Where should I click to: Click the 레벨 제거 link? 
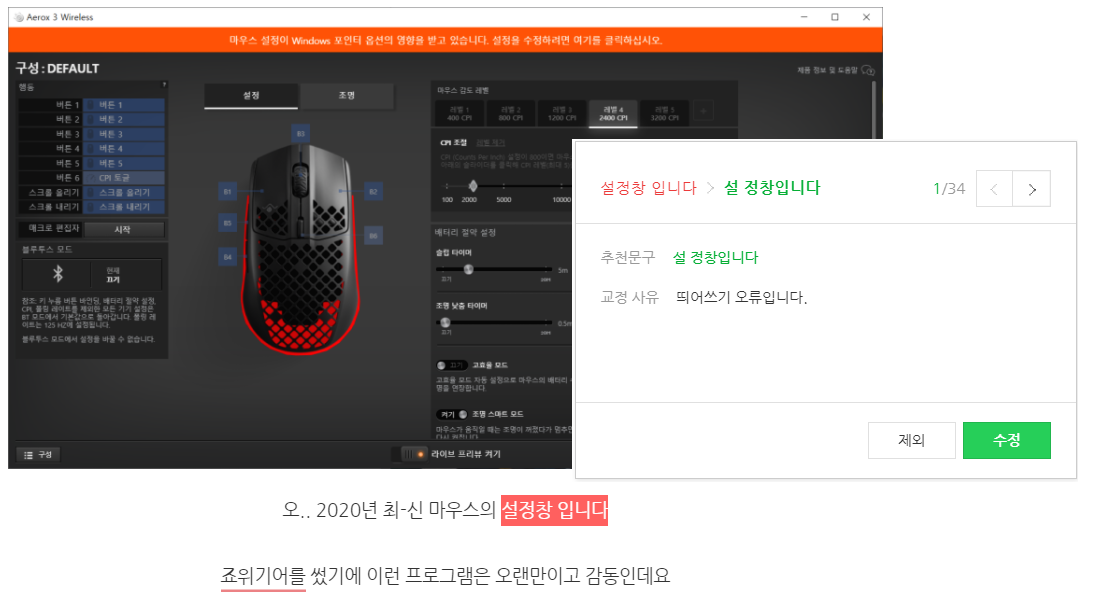[490, 143]
